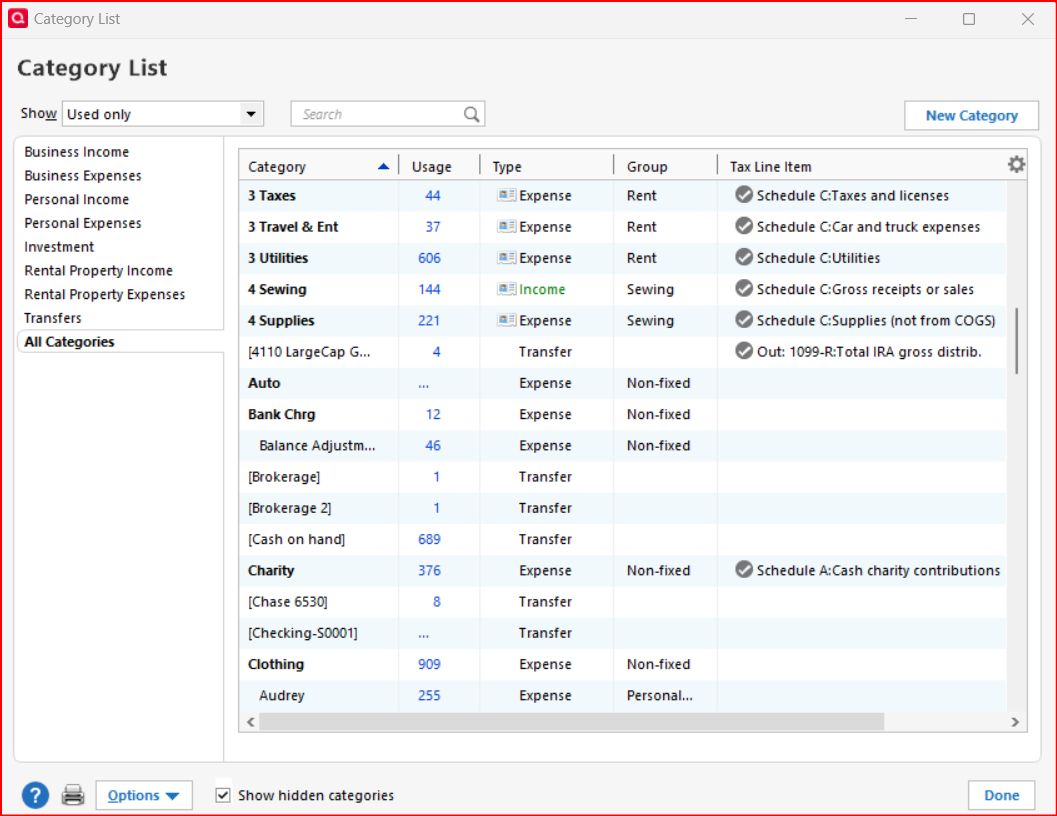Expand the Options dropdown menu
The image size is (1057, 816).
pos(144,796)
